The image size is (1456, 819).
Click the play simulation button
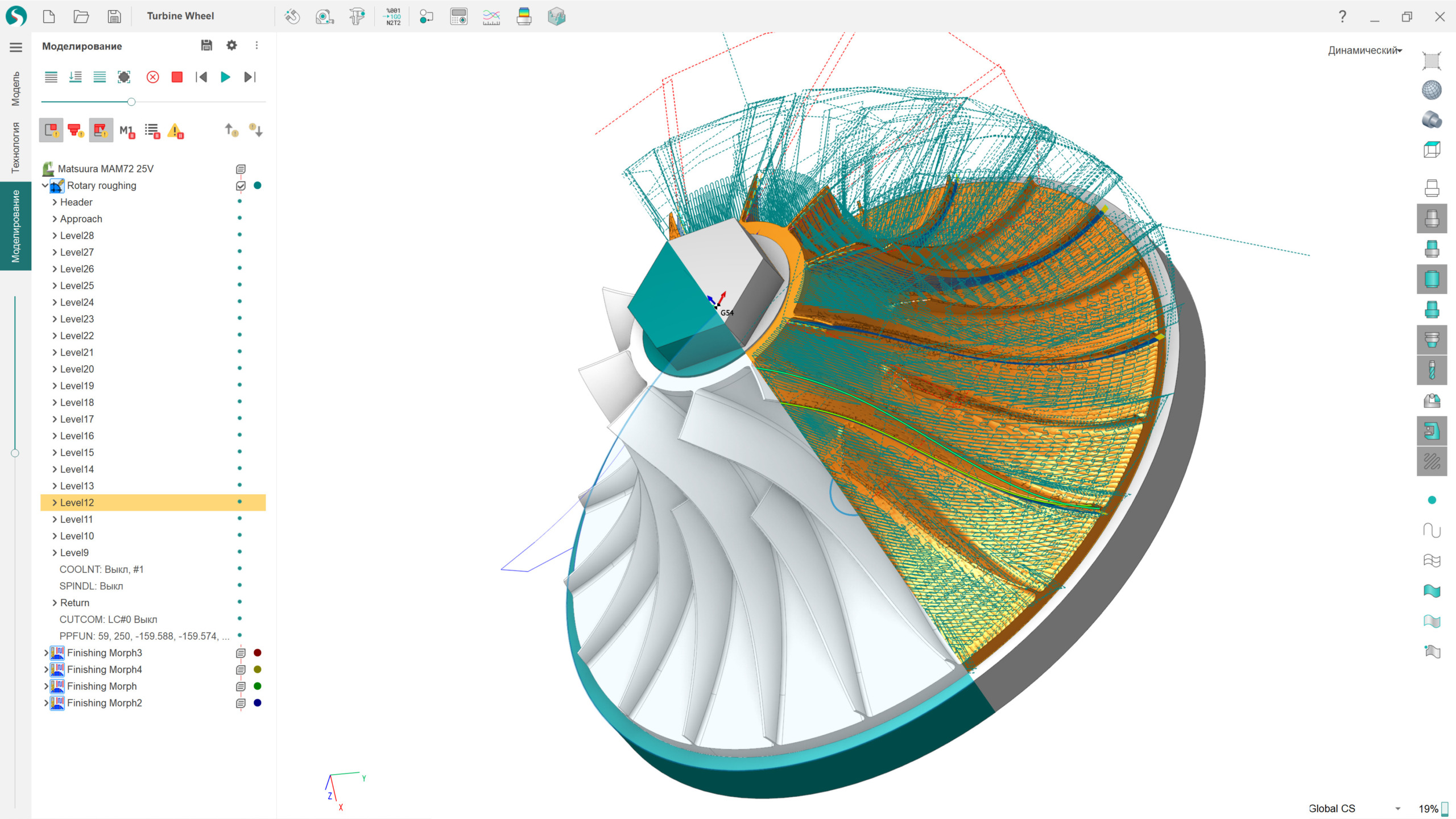pos(225,77)
